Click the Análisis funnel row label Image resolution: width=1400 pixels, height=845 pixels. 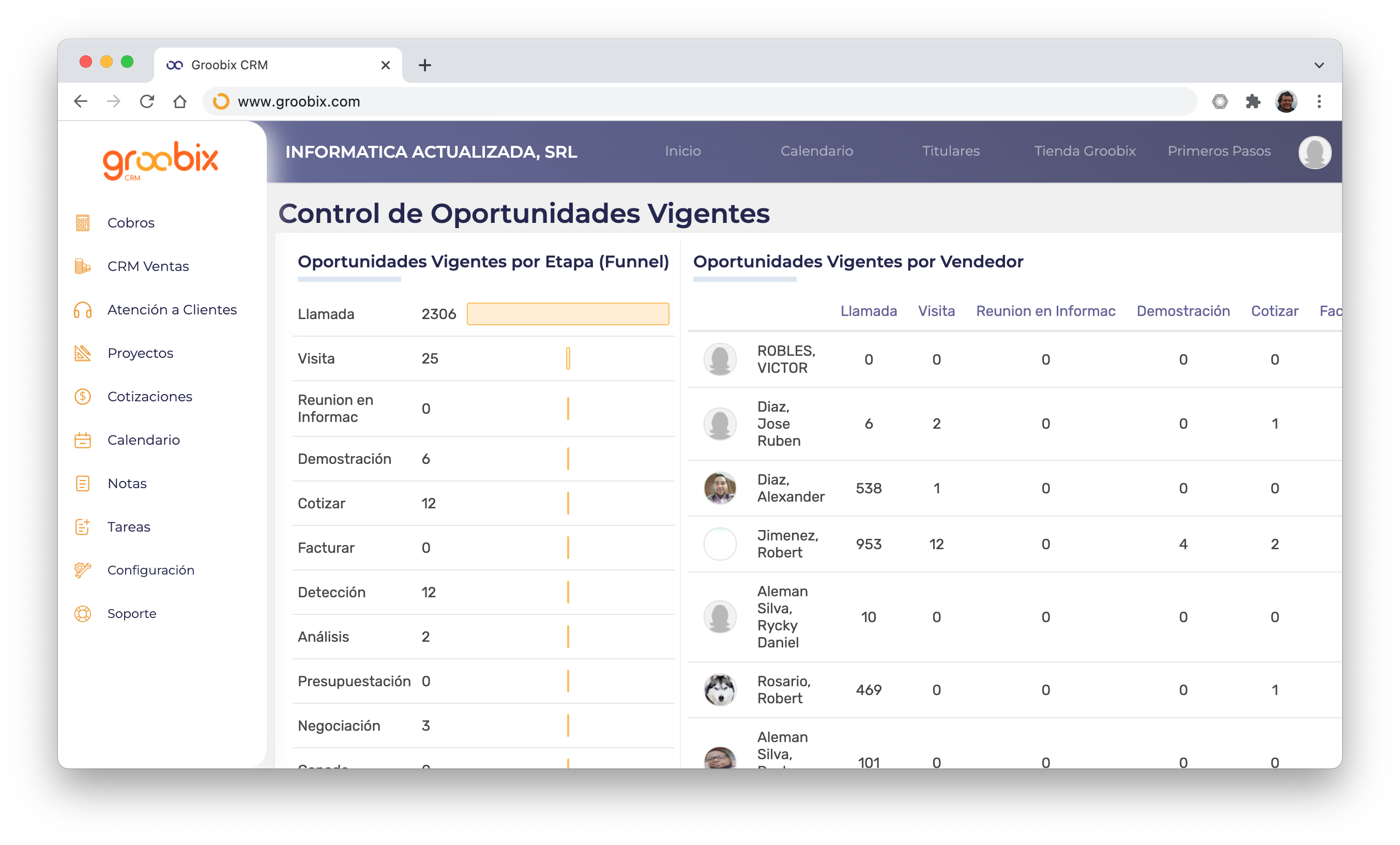tap(323, 637)
